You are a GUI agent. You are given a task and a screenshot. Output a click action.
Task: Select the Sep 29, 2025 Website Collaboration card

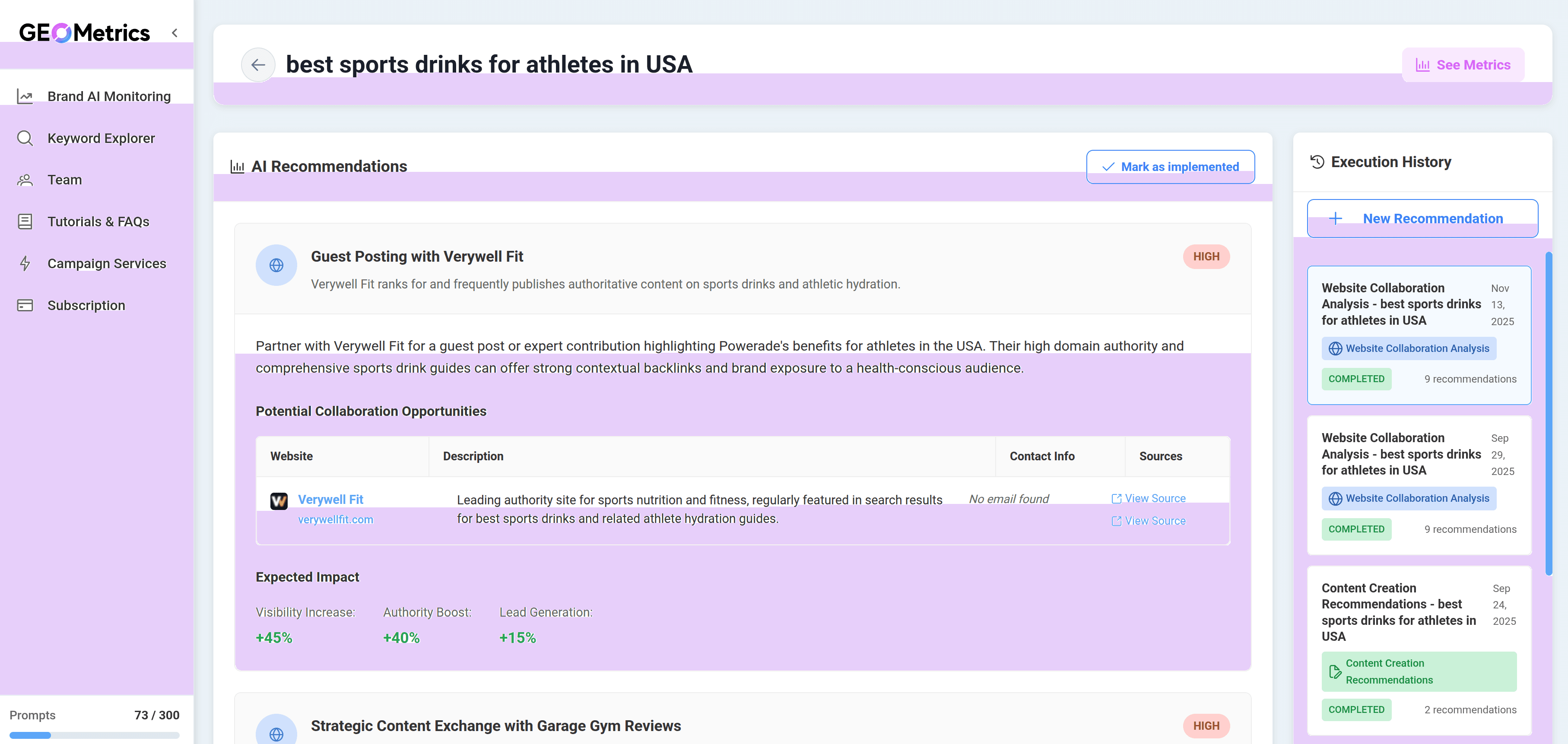click(1419, 485)
